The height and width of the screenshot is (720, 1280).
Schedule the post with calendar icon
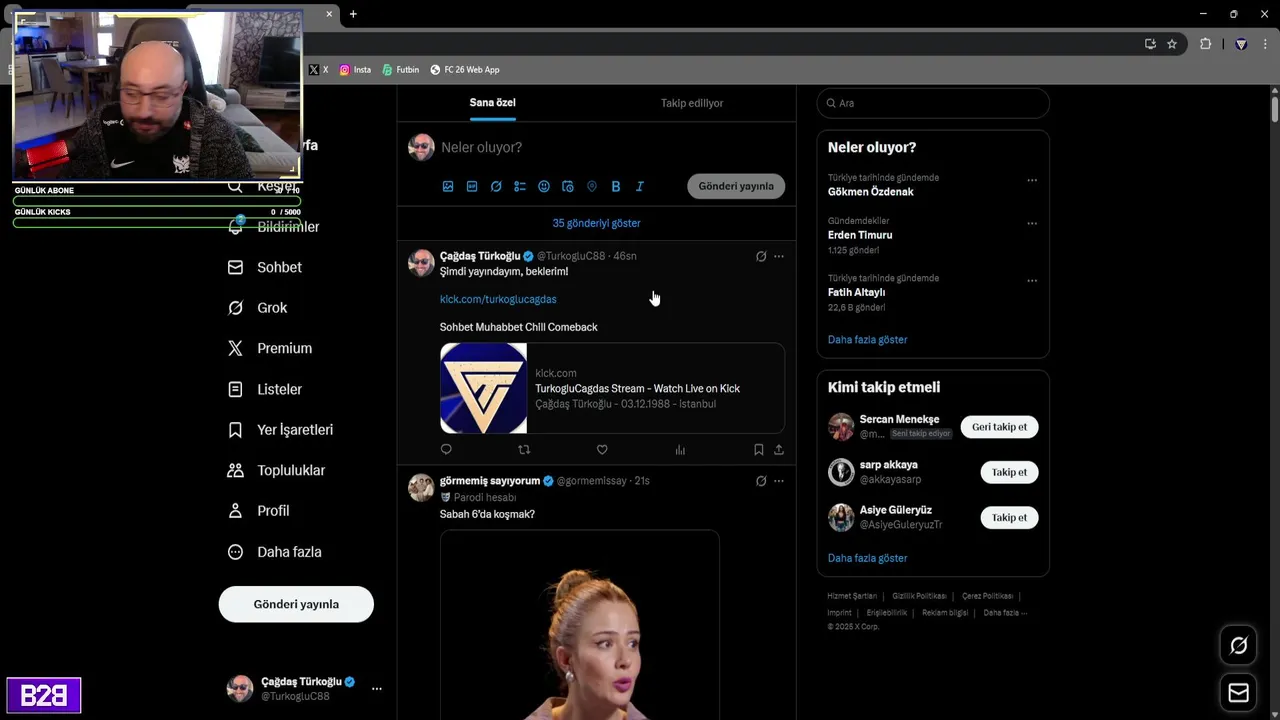tap(568, 186)
